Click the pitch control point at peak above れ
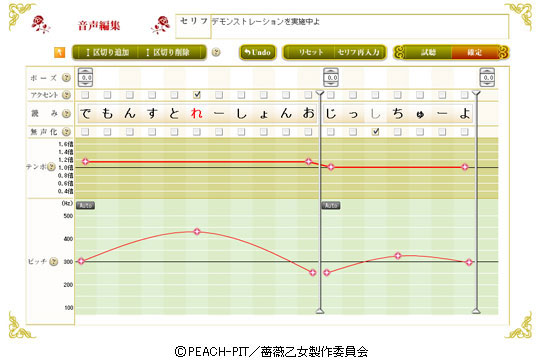 pos(197,232)
